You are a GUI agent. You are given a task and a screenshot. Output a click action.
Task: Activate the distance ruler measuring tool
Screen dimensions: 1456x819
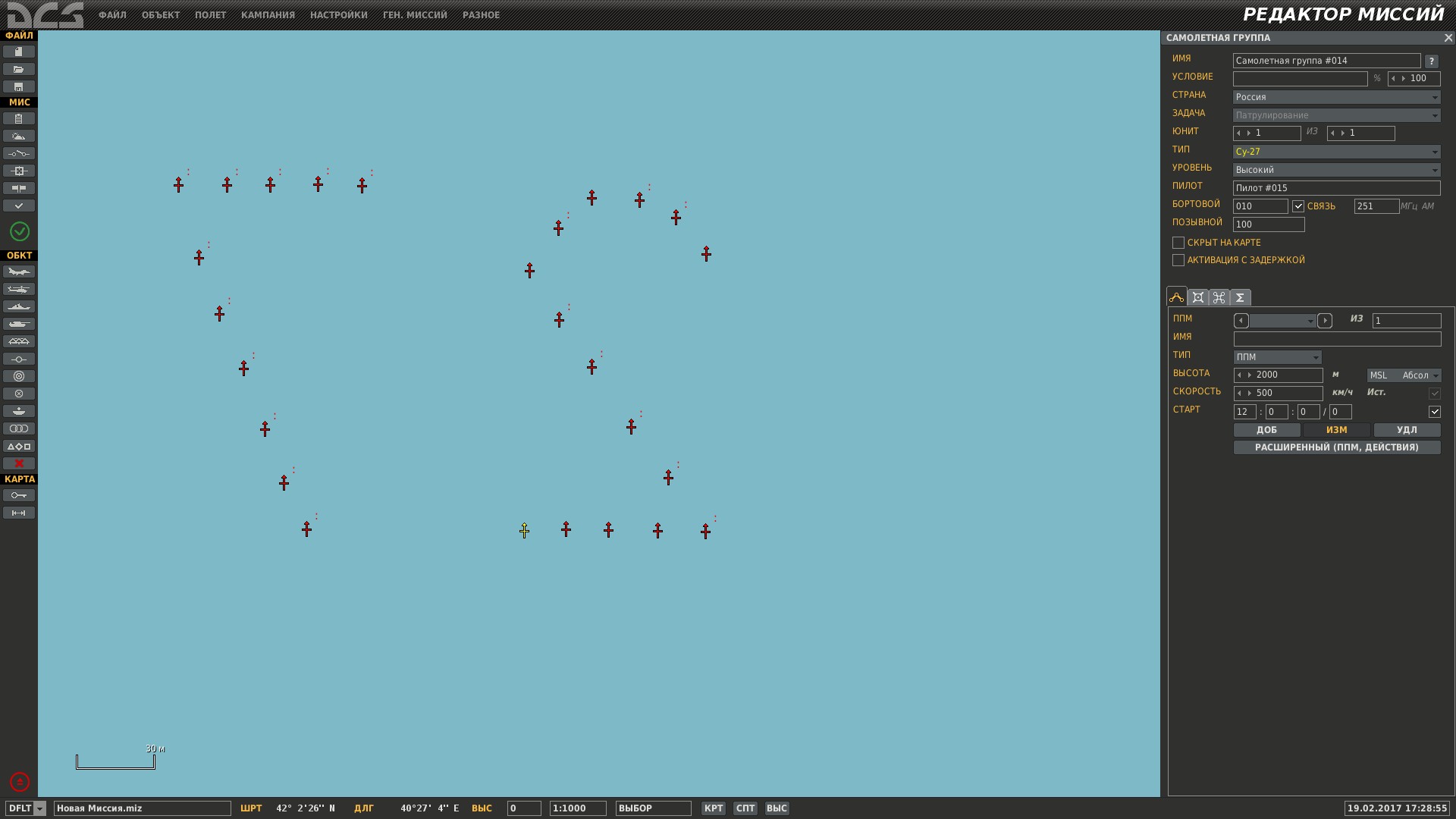coord(19,513)
